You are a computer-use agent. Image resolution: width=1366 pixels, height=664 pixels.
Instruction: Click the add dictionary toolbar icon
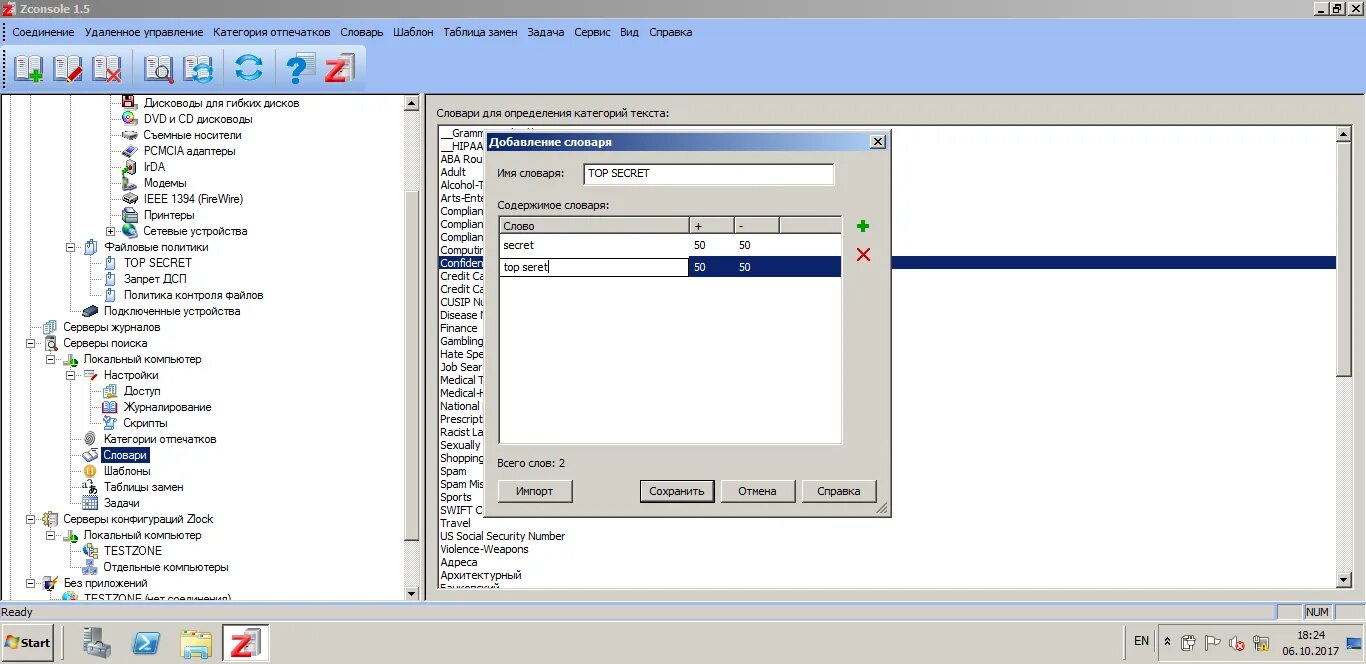click(28, 69)
